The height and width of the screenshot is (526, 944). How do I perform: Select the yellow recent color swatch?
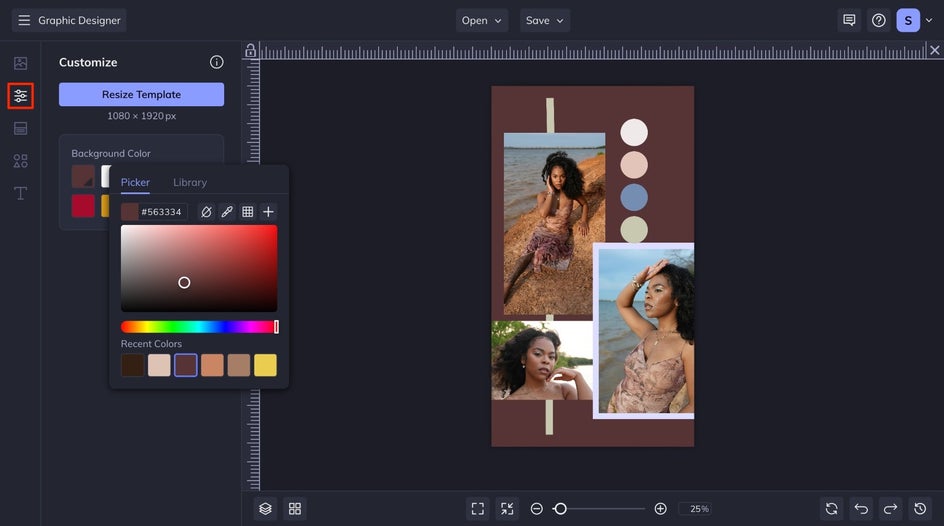[x=266, y=365]
